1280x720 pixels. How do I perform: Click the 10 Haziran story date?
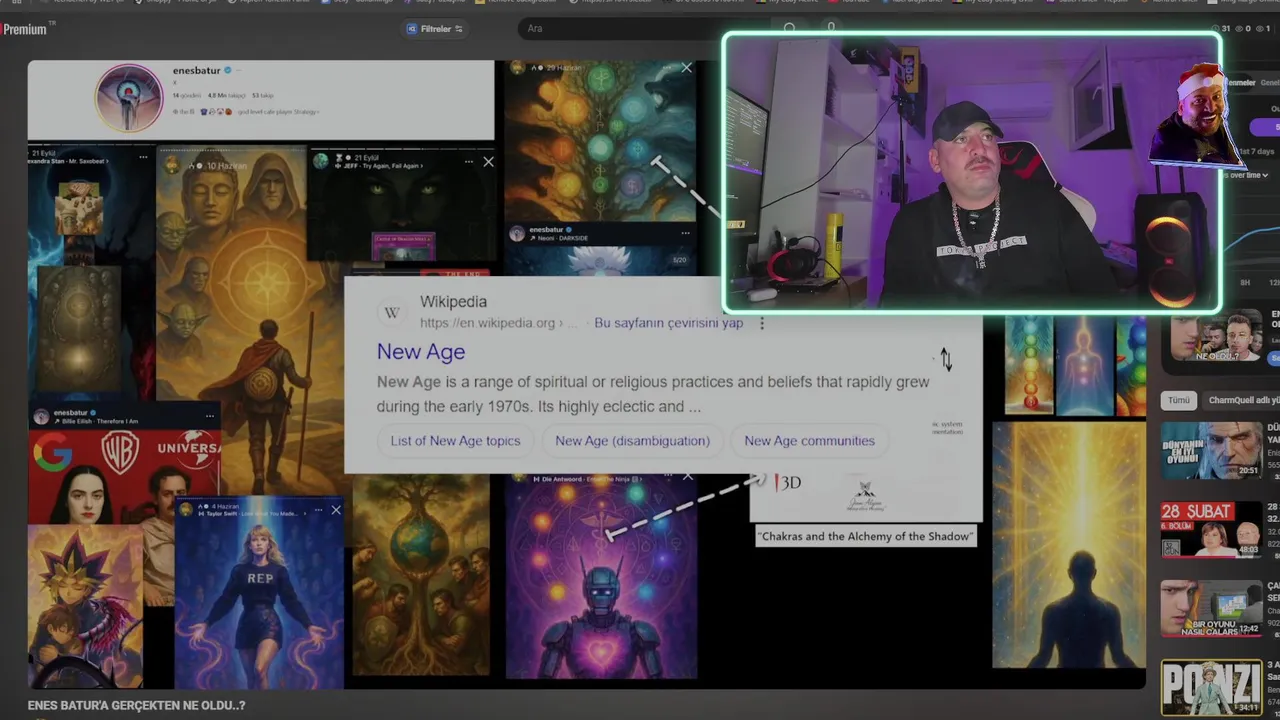click(x=227, y=165)
